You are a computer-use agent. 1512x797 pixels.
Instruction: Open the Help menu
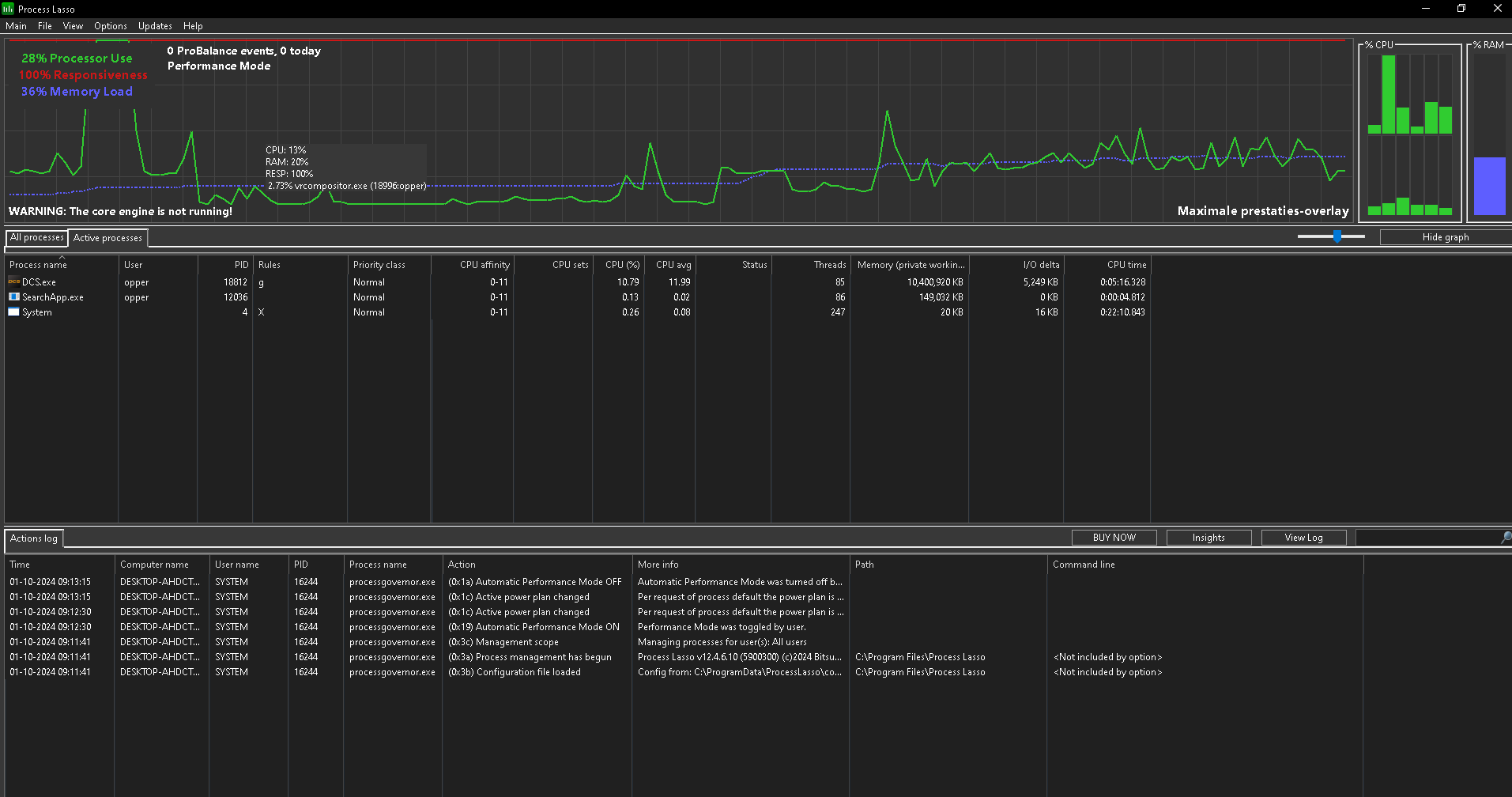(x=193, y=26)
